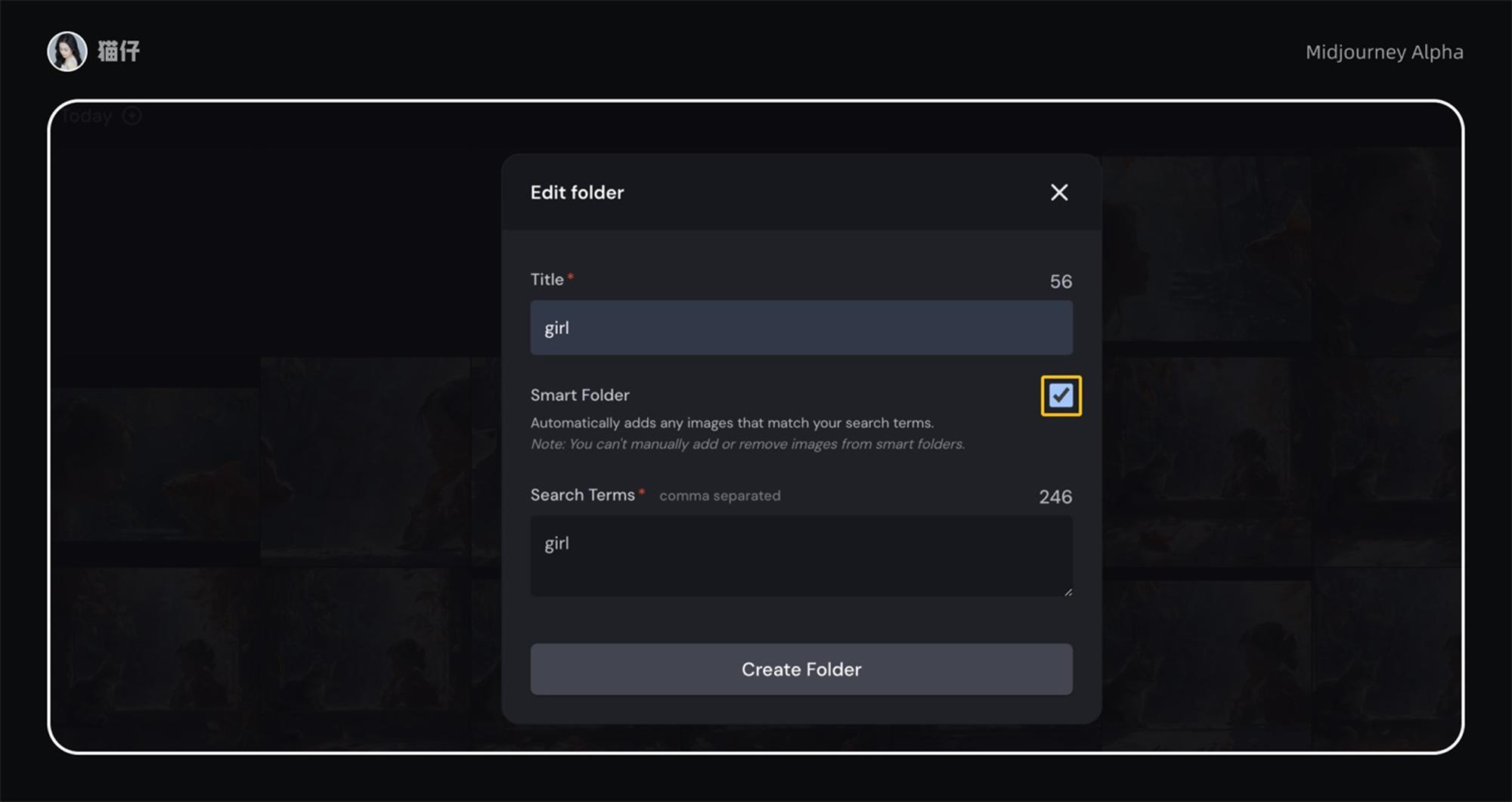
Task: Click the Title field label
Action: click(x=547, y=280)
